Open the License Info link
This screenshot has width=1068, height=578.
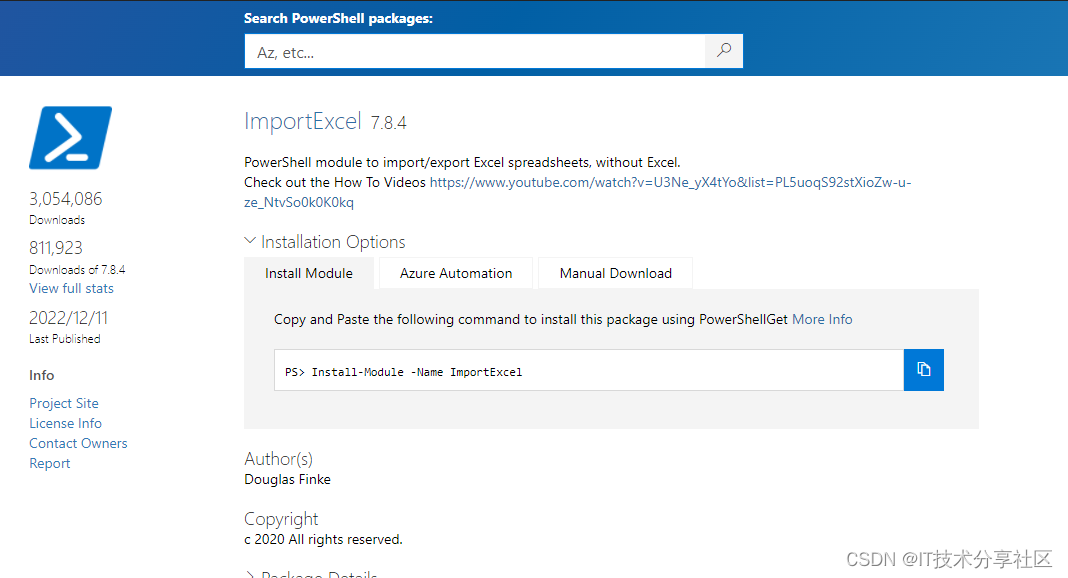[x=65, y=423]
